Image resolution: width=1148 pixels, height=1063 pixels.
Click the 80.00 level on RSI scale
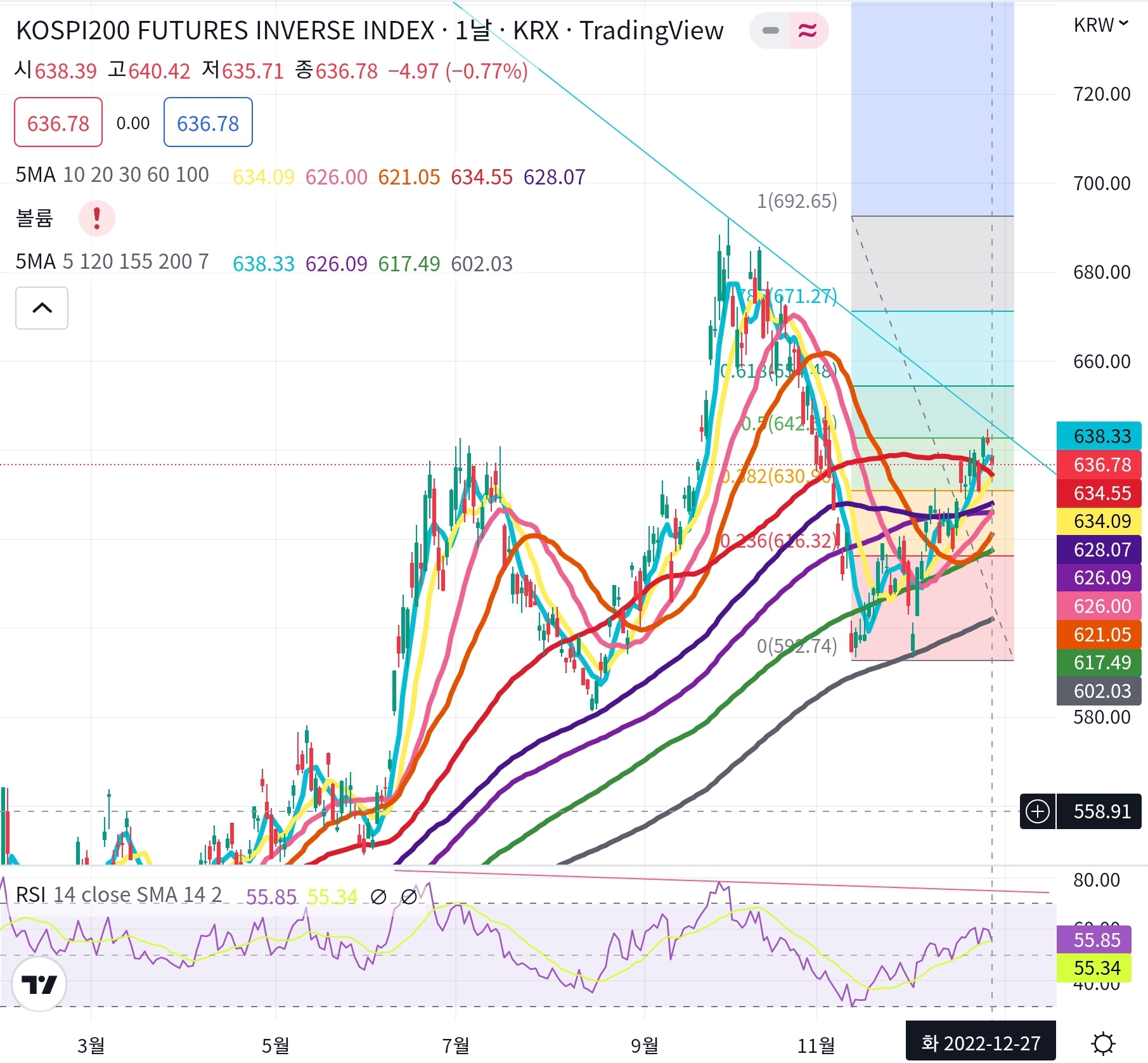(x=1097, y=880)
